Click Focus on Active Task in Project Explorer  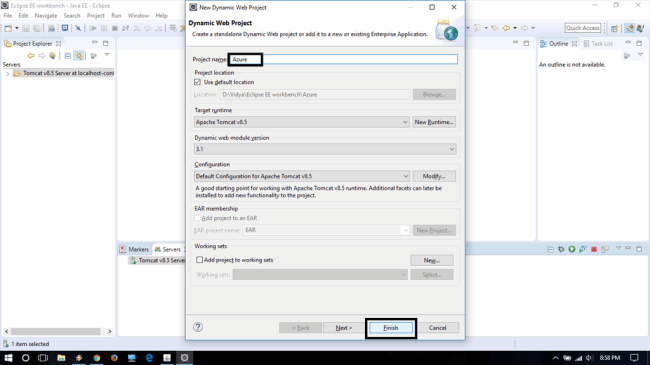(x=94, y=56)
